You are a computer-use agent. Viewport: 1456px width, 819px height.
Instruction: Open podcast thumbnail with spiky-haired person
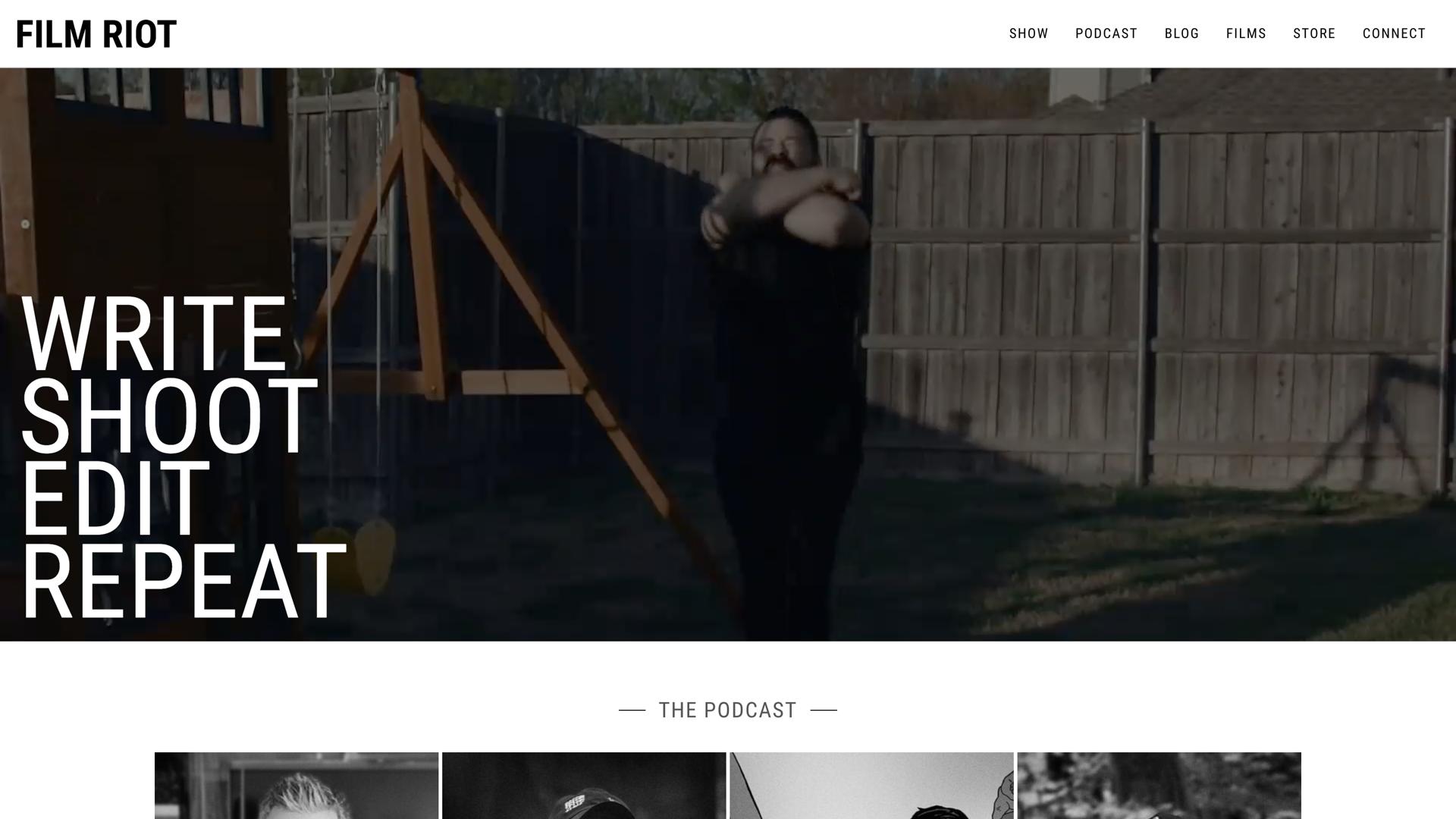tap(297, 786)
